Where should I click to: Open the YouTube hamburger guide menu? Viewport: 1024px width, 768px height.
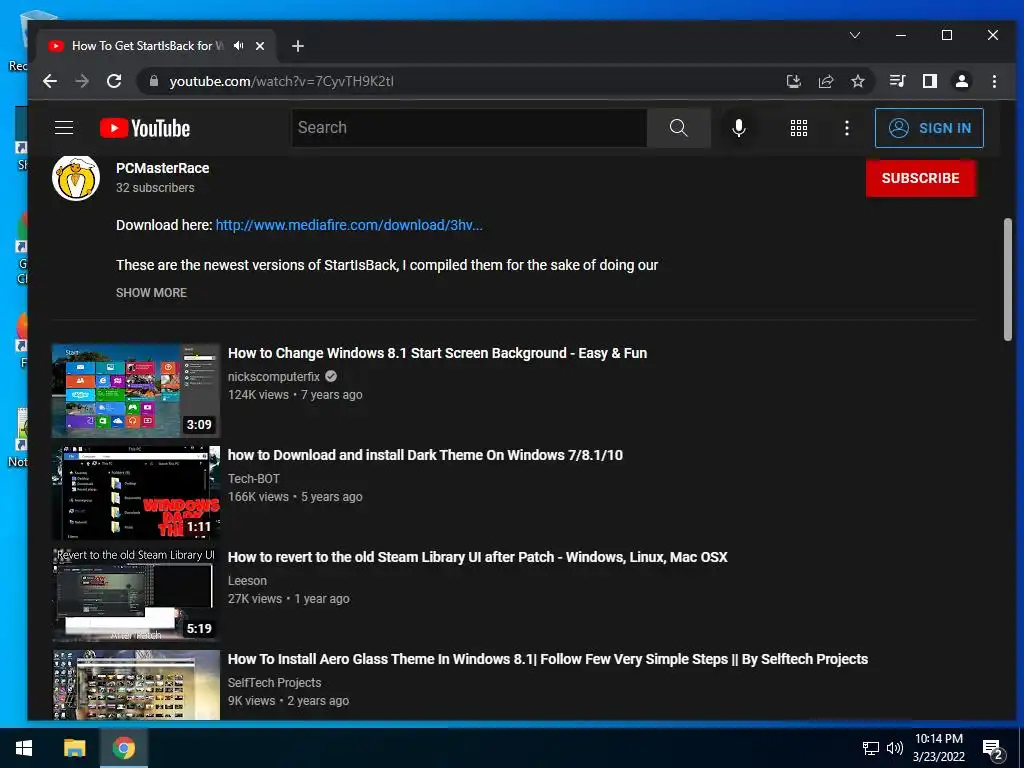click(64, 128)
